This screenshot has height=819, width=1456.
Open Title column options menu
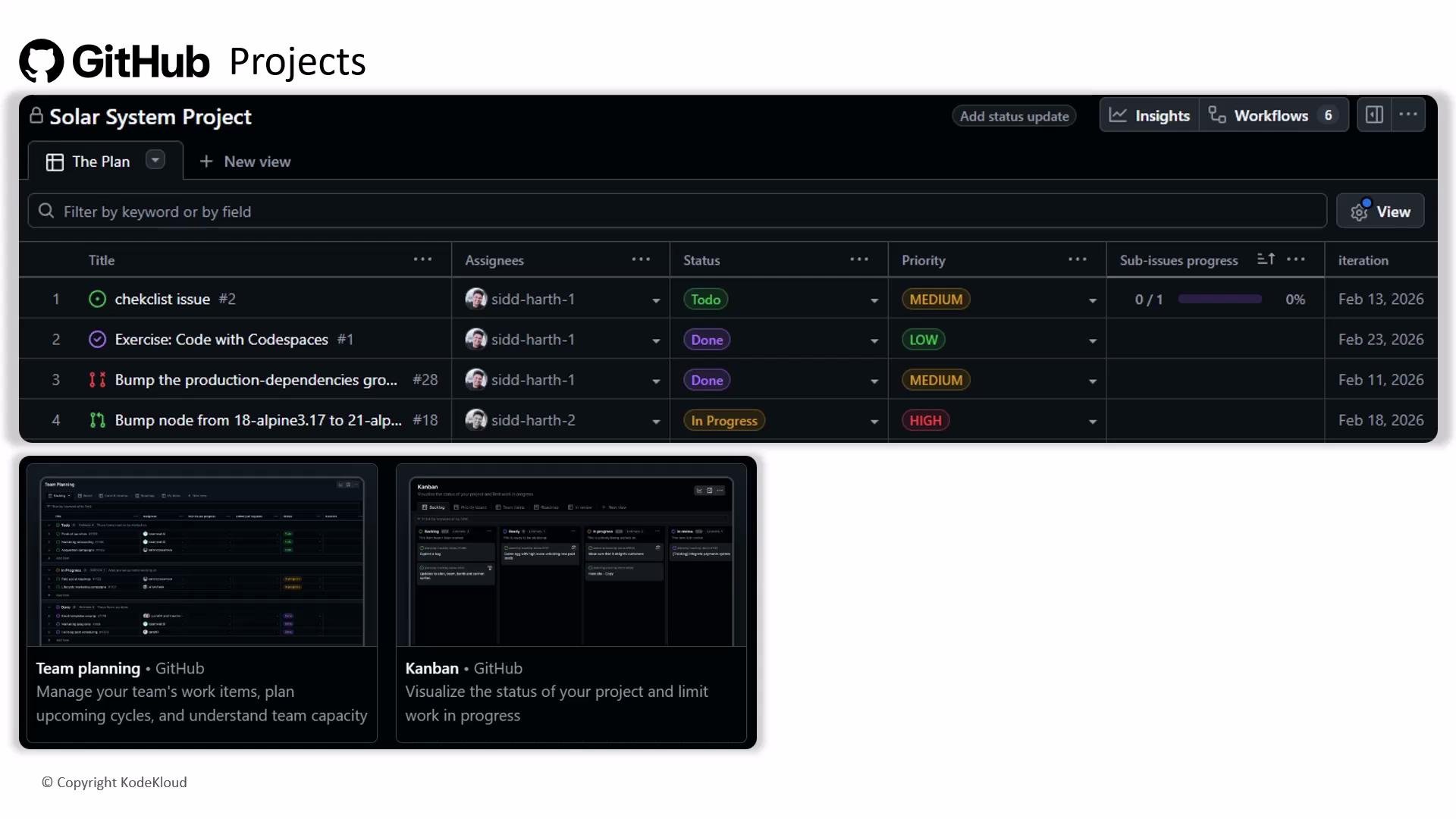tap(422, 259)
